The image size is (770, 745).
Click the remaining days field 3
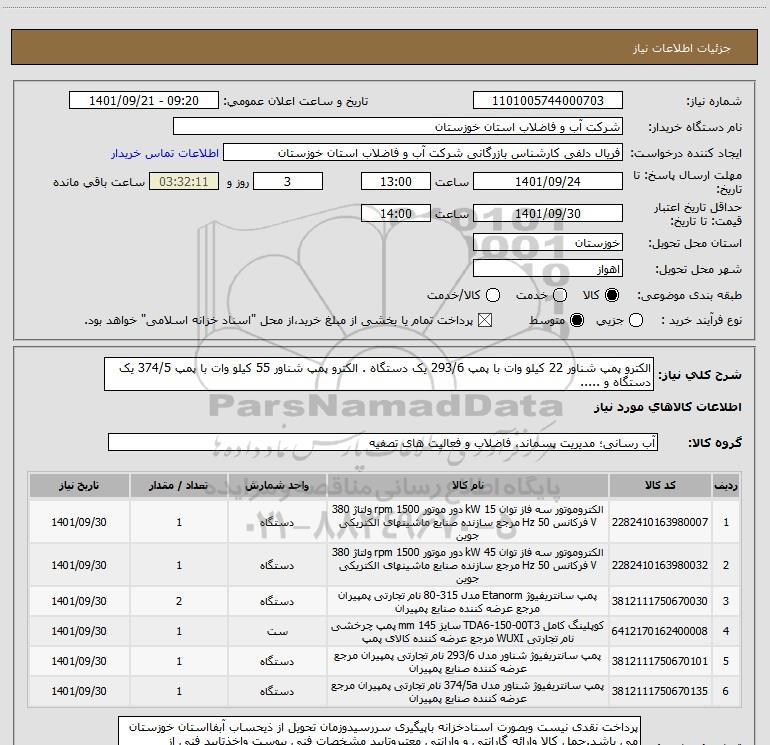tap(288, 181)
